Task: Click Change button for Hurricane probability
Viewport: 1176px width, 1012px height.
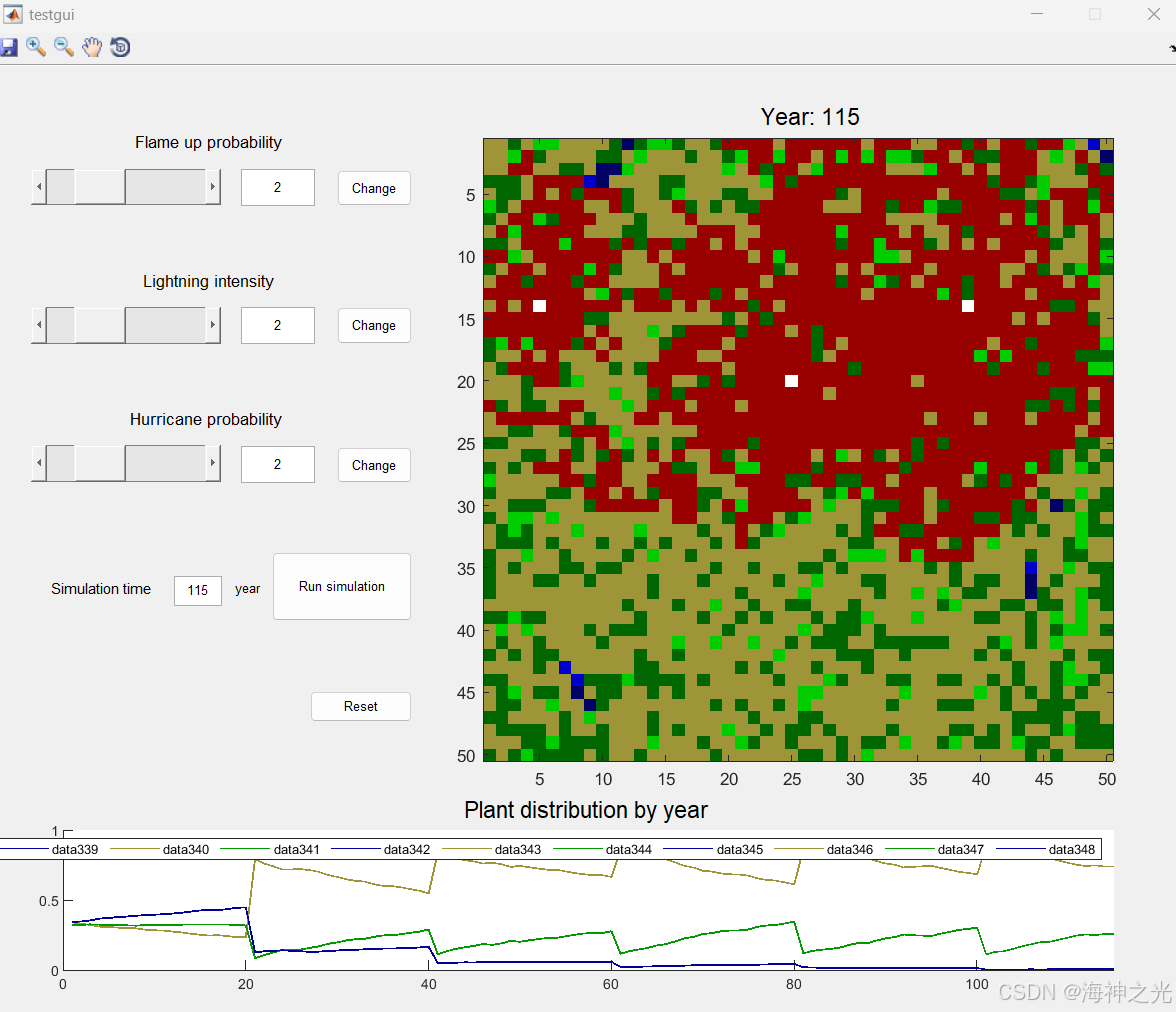Action: pos(374,465)
